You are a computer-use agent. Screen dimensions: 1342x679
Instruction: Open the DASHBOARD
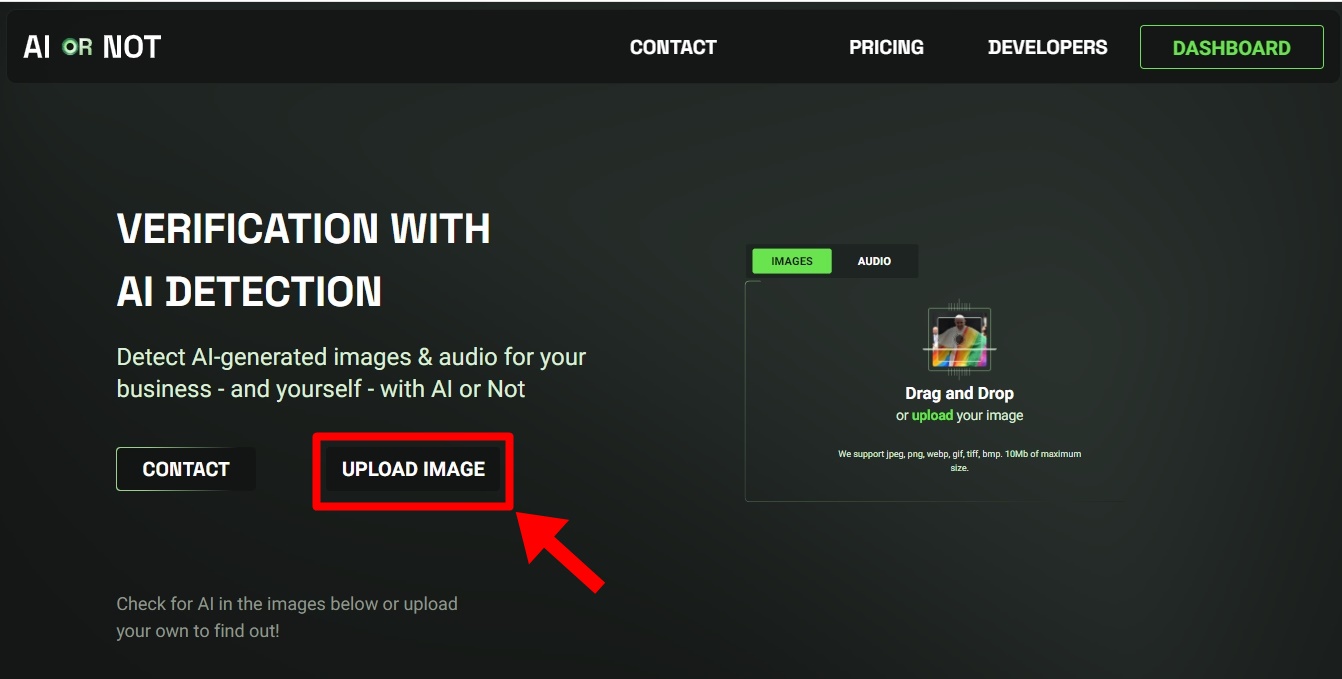click(x=1231, y=47)
